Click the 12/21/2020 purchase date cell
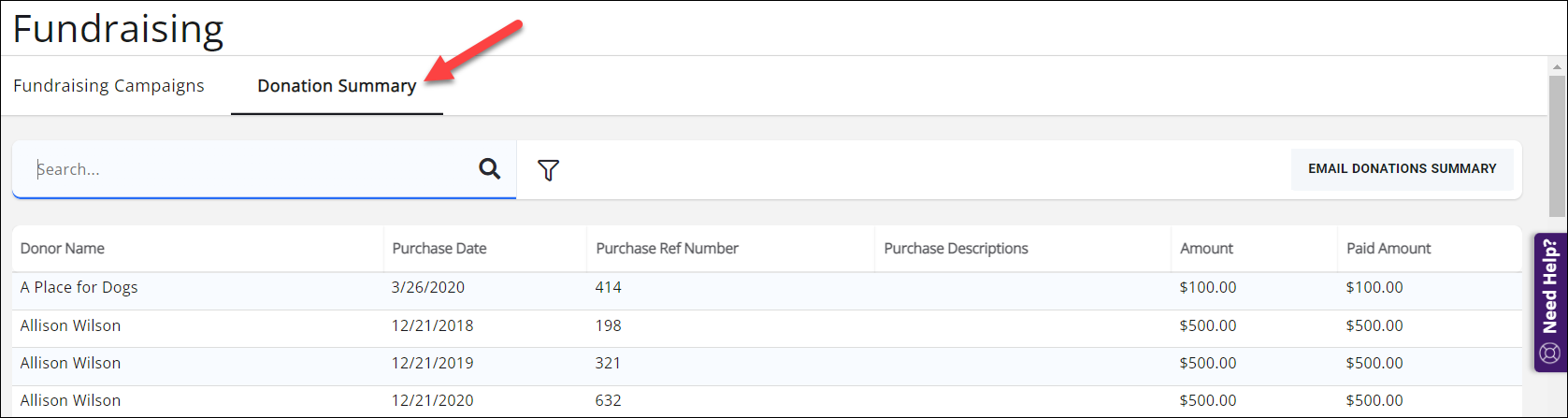Viewport: 1568px width, 418px height. [432, 401]
